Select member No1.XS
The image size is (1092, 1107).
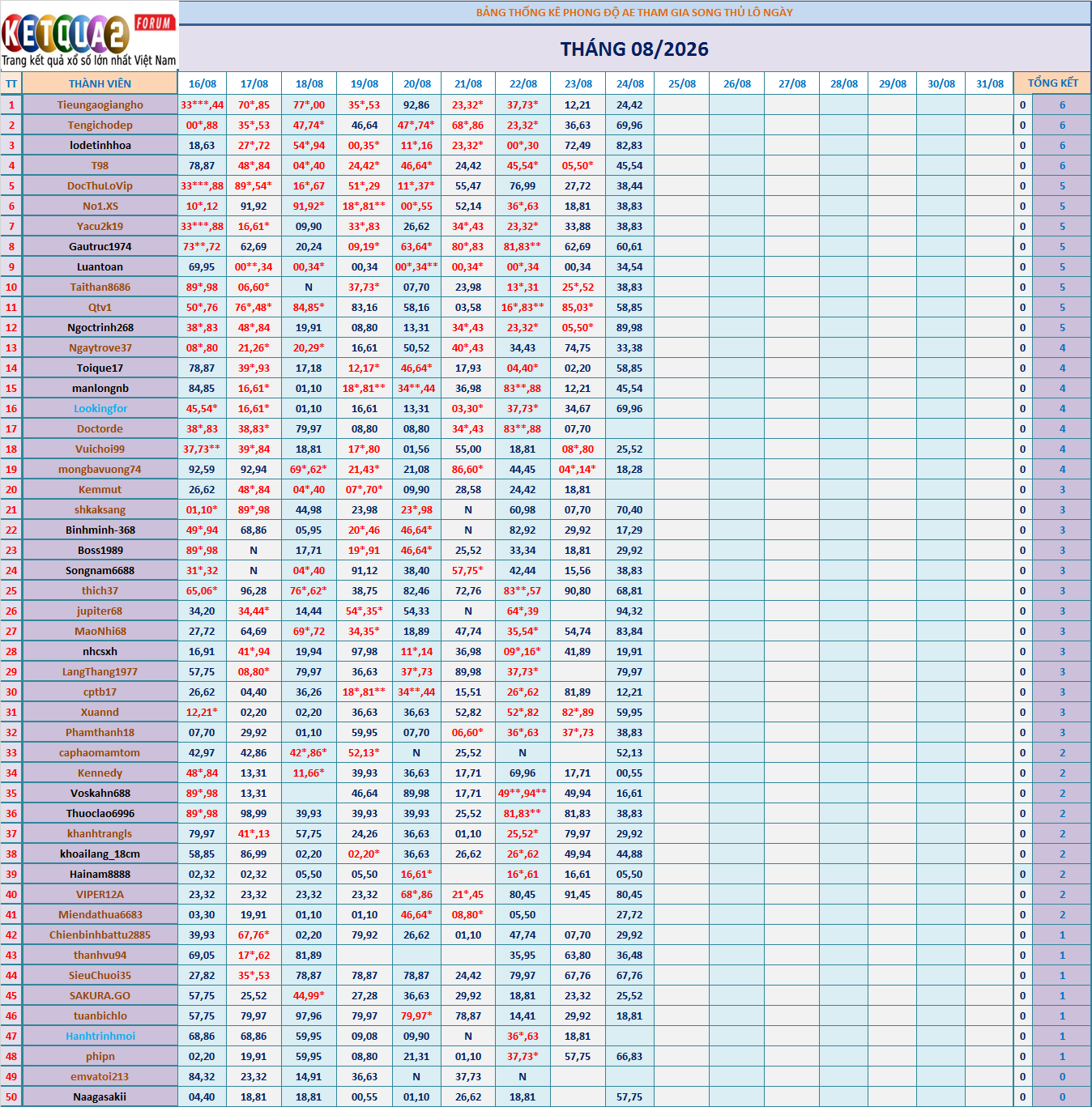pos(100,206)
